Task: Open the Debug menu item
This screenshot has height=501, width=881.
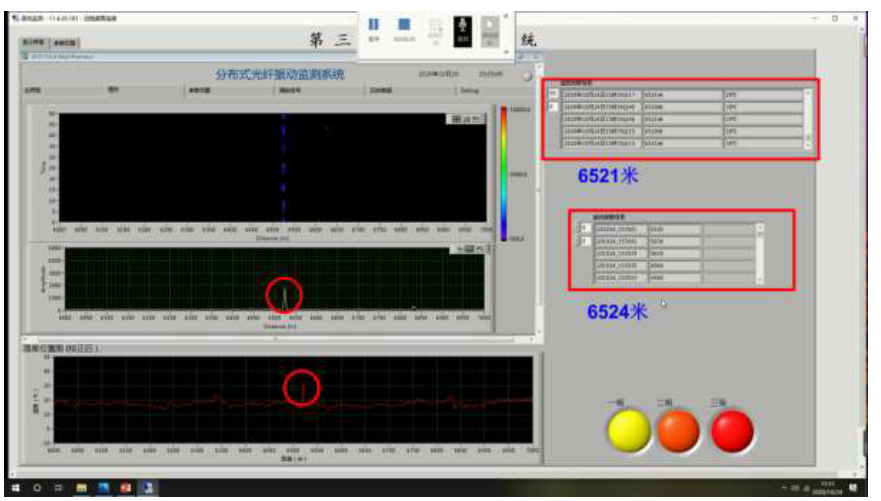Action: [469, 90]
